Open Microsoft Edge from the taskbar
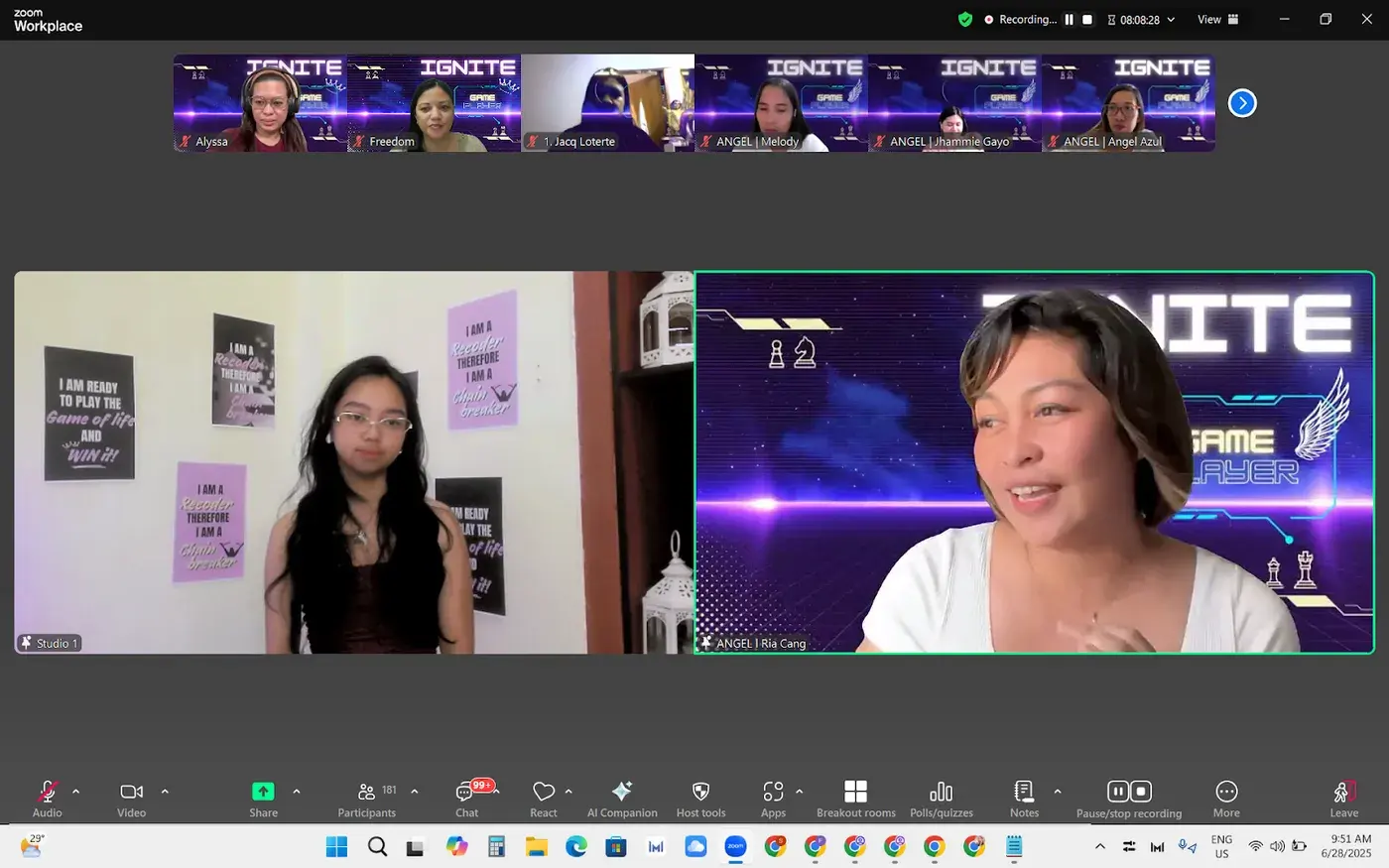Screen dimensions: 1389x868 click(576, 846)
